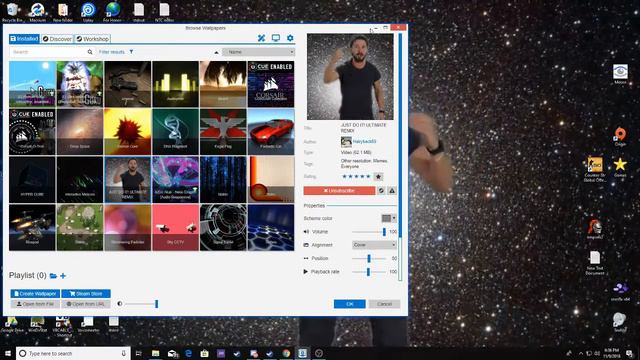The image size is (640, 360).
Task: Click the taskbar microphone icon
Action: [123, 353]
